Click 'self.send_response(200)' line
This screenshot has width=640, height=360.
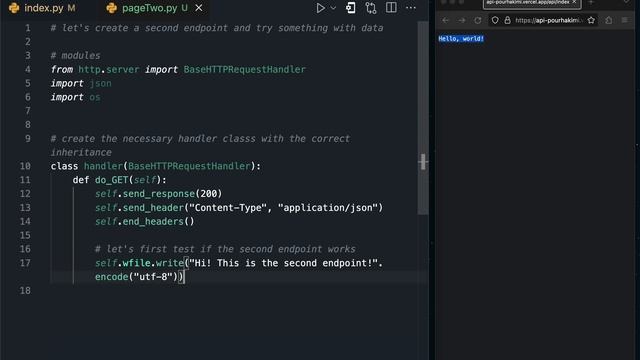tap(158, 193)
